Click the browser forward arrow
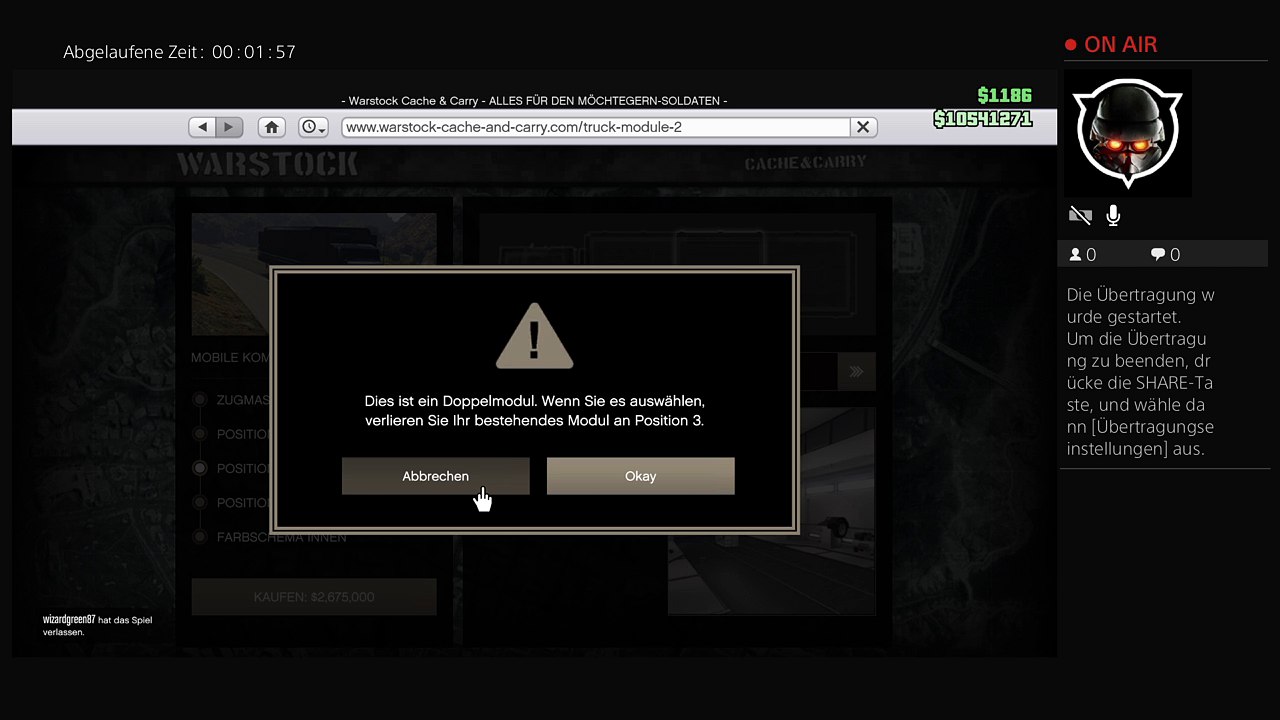The height and width of the screenshot is (720, 1280). [x=230, y=127]
